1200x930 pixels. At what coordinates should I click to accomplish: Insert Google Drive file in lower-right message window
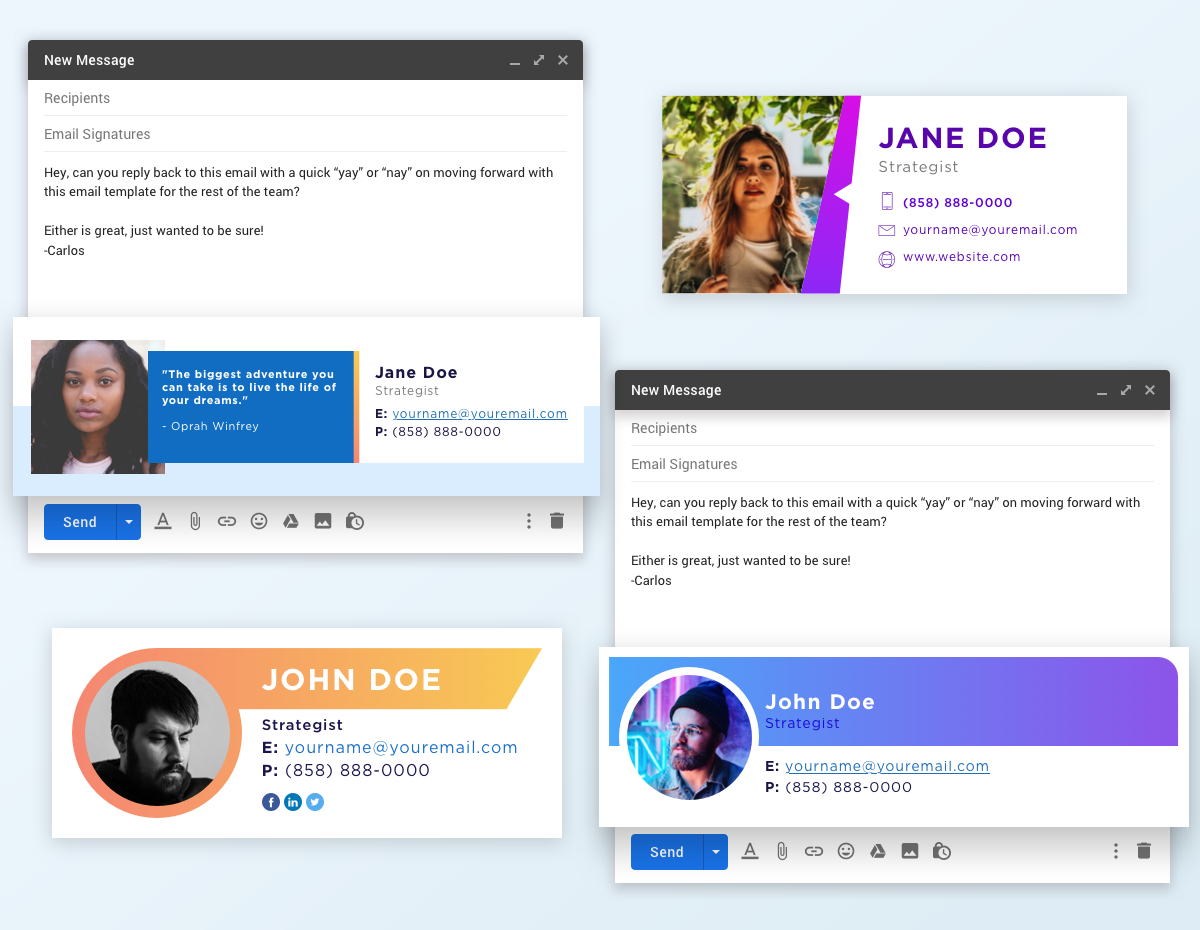(x=878, y=851)
